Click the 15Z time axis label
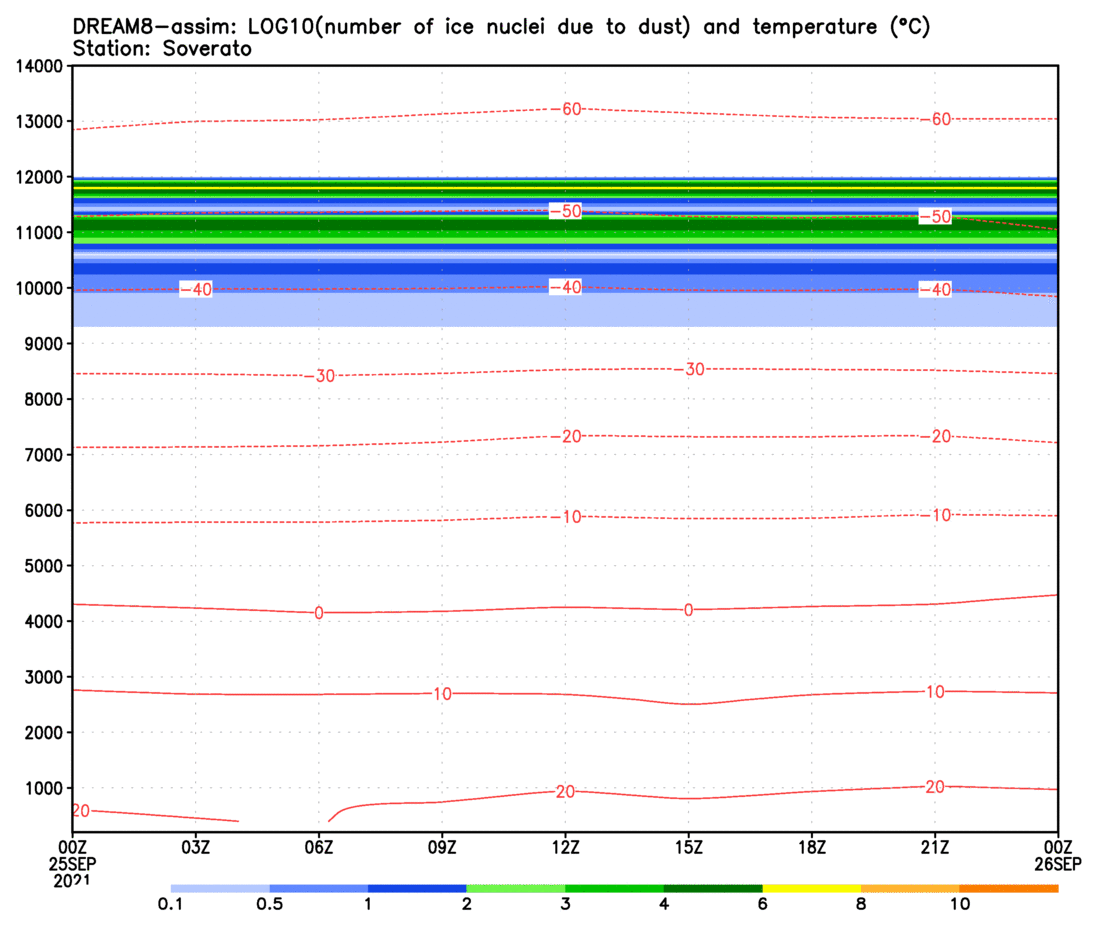 click(x=688, y=848)
